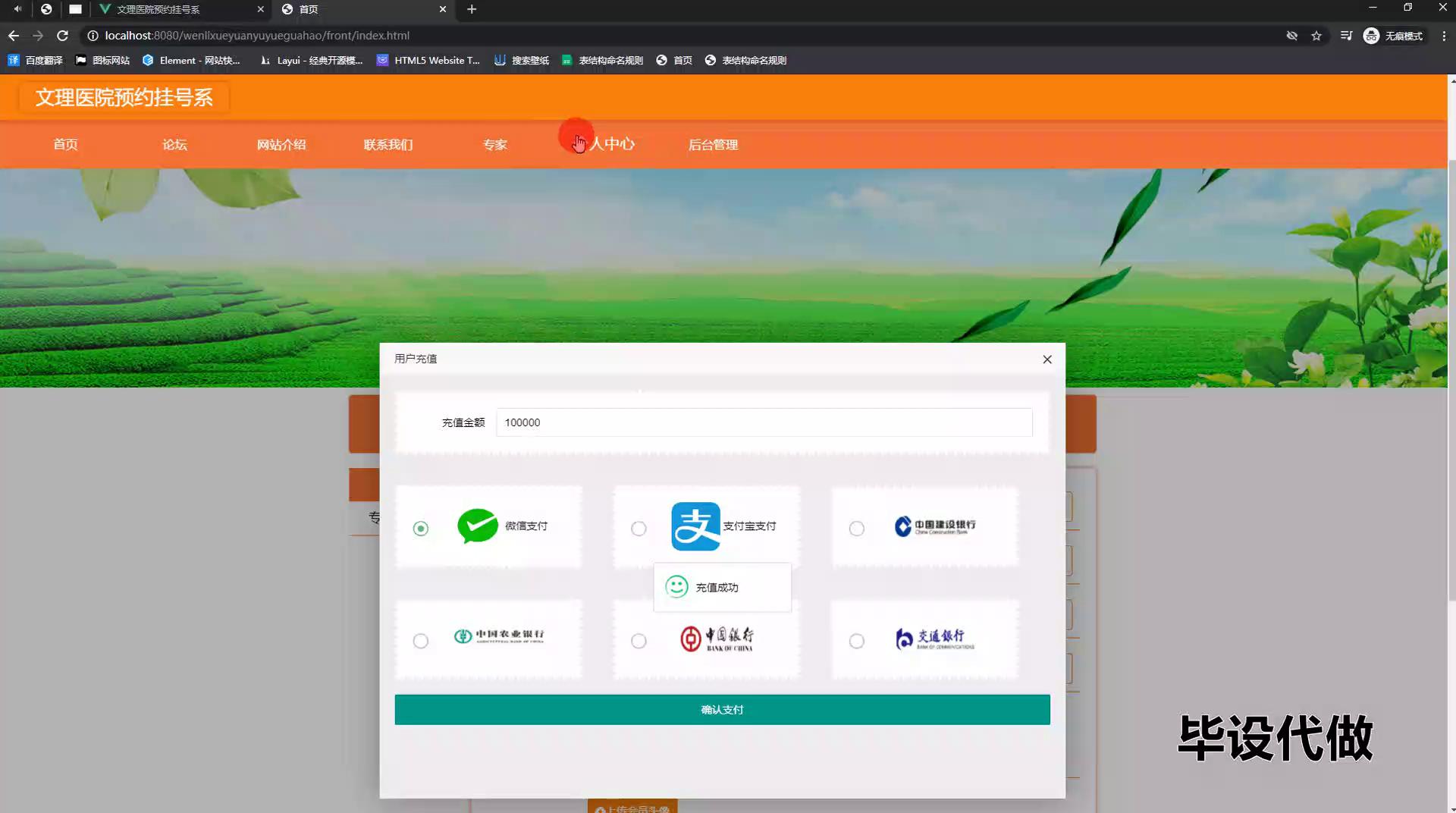The image size is (1456, 813).
Task: Click the Bank of China logo
Action: (x=717, y=639)
